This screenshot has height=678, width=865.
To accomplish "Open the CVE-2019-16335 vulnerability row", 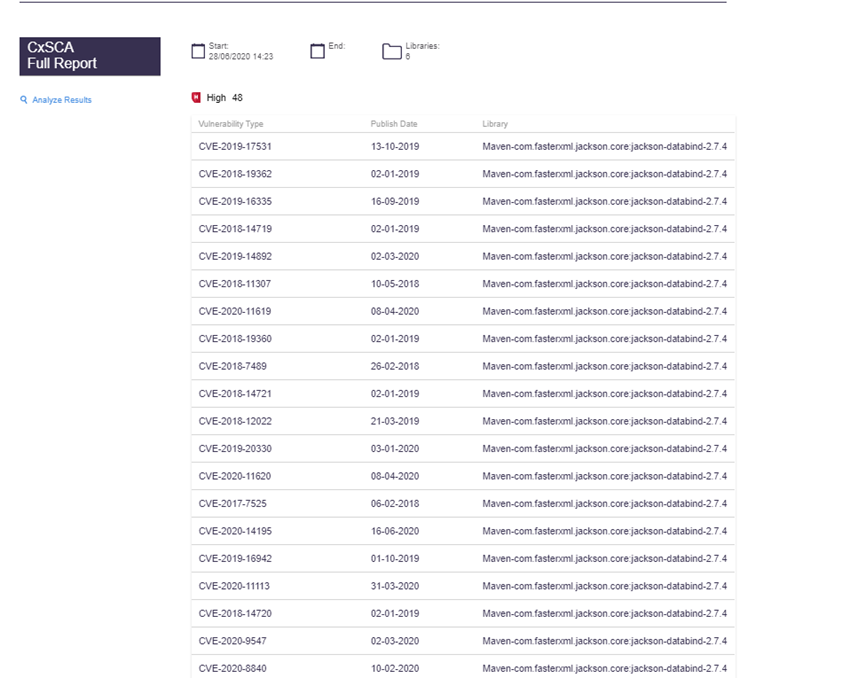I will [463, 202].
